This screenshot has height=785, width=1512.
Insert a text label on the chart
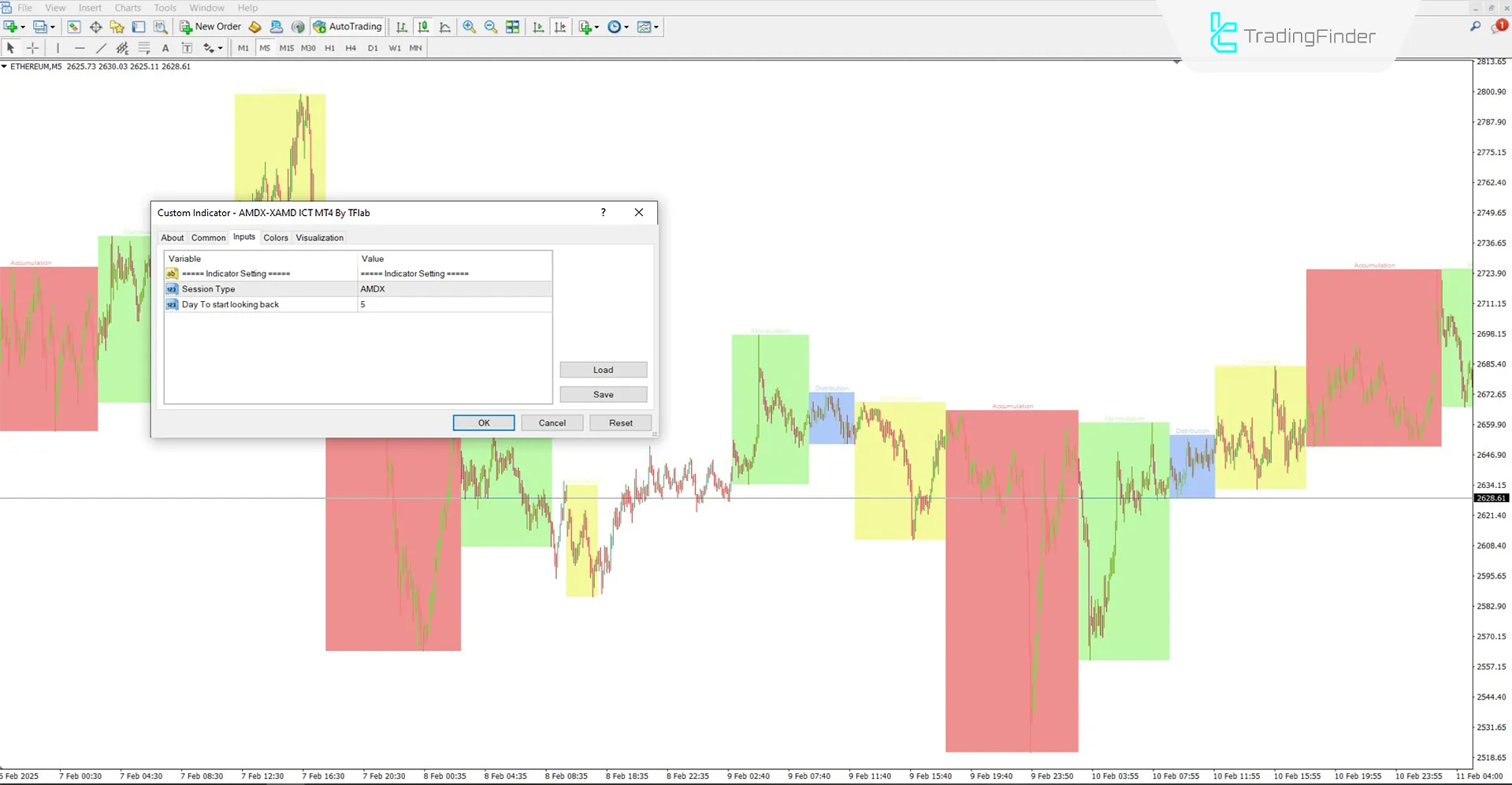click(x=187, y=47)
